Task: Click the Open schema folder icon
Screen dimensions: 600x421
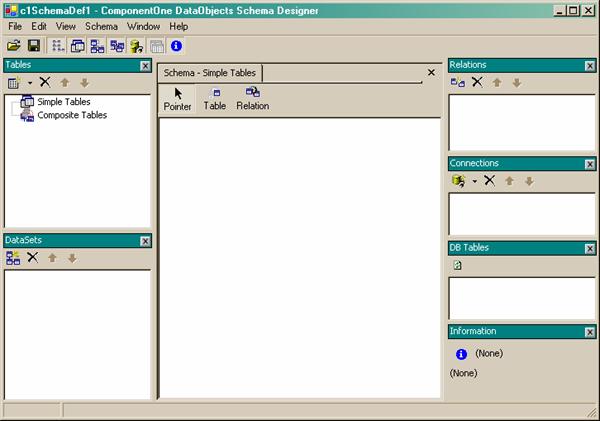Action: pyautogui.click(x=14, y=46)
